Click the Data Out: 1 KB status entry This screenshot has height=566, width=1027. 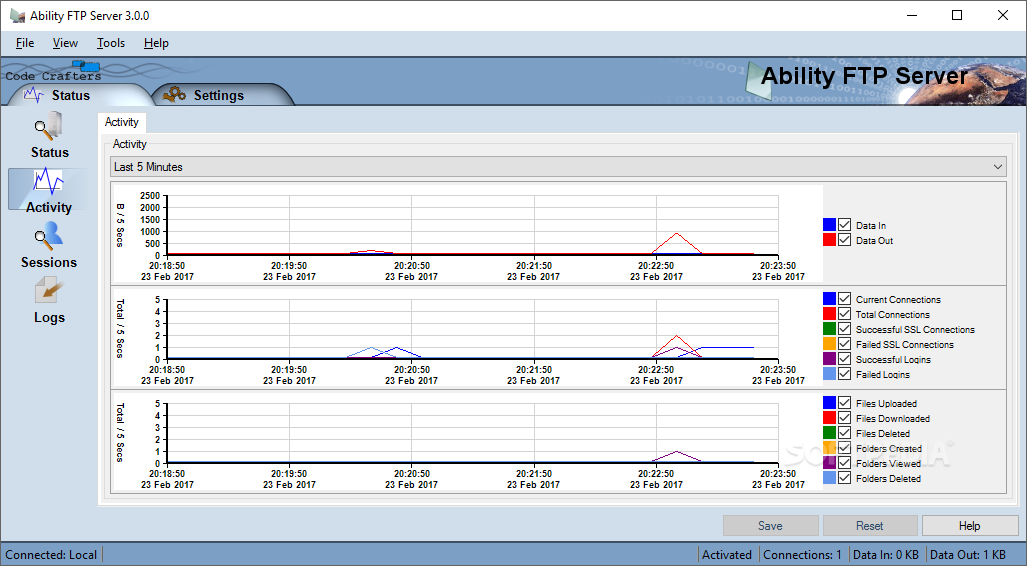point(967,555)
